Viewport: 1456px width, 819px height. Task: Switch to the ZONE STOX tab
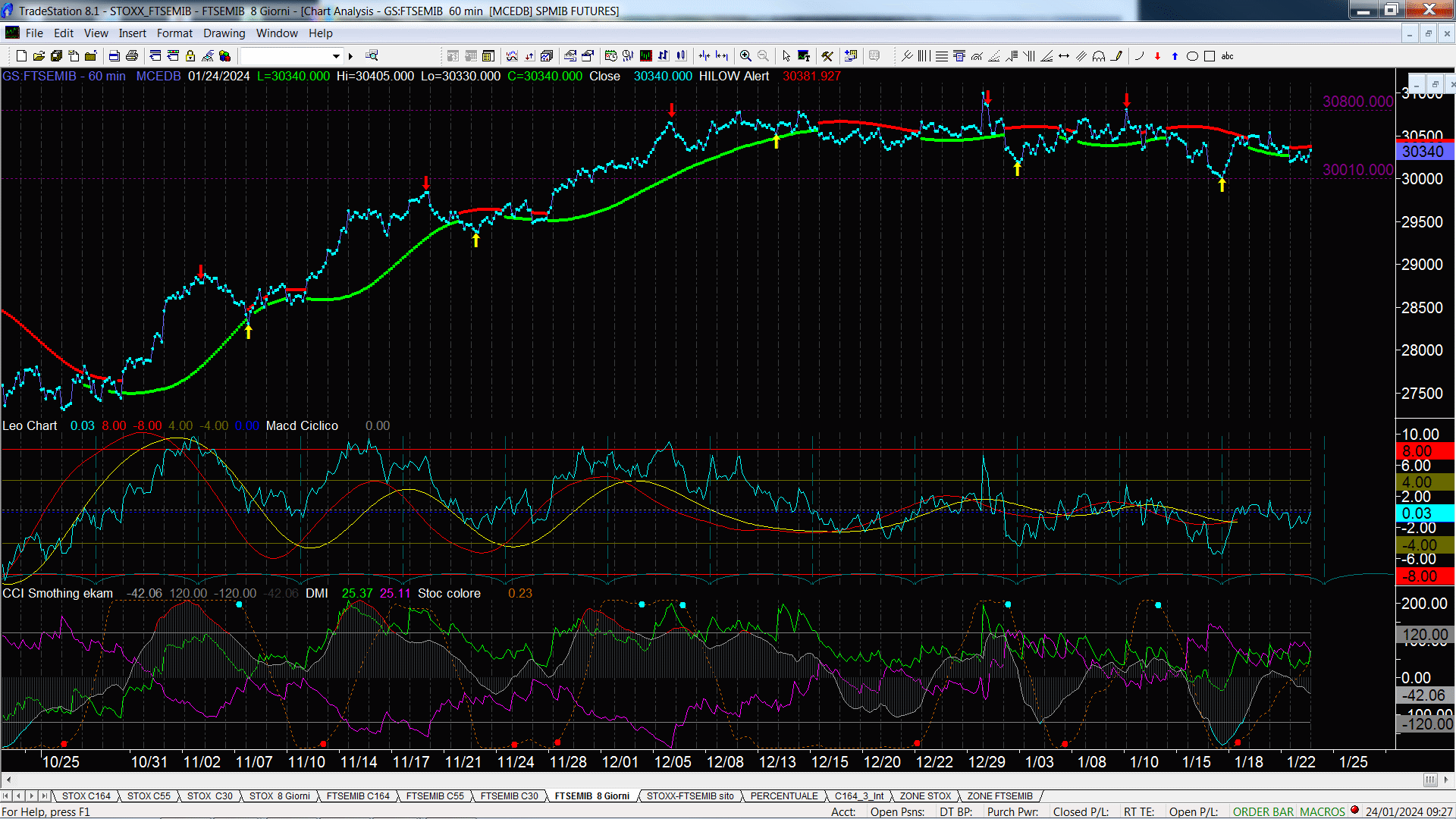[x=925, y=796]
